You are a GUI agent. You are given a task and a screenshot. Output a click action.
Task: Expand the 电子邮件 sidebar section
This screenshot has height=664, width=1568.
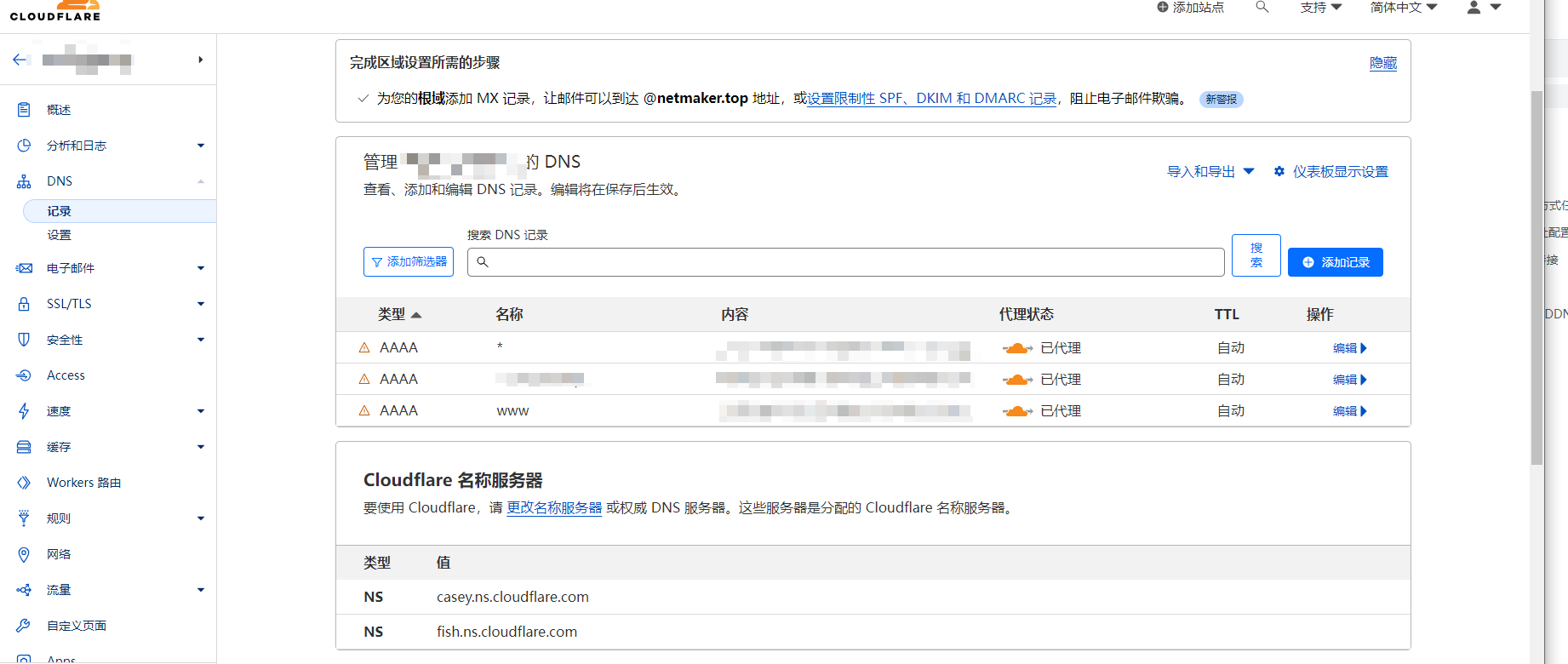(201, 268)
